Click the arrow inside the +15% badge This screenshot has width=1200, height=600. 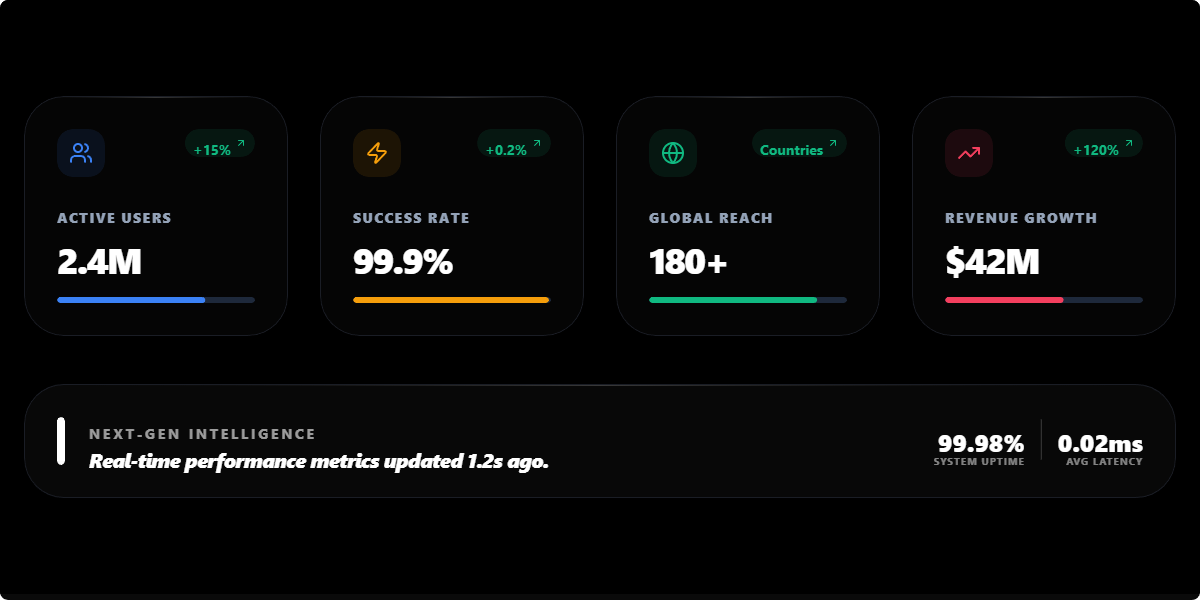point(240,141)
